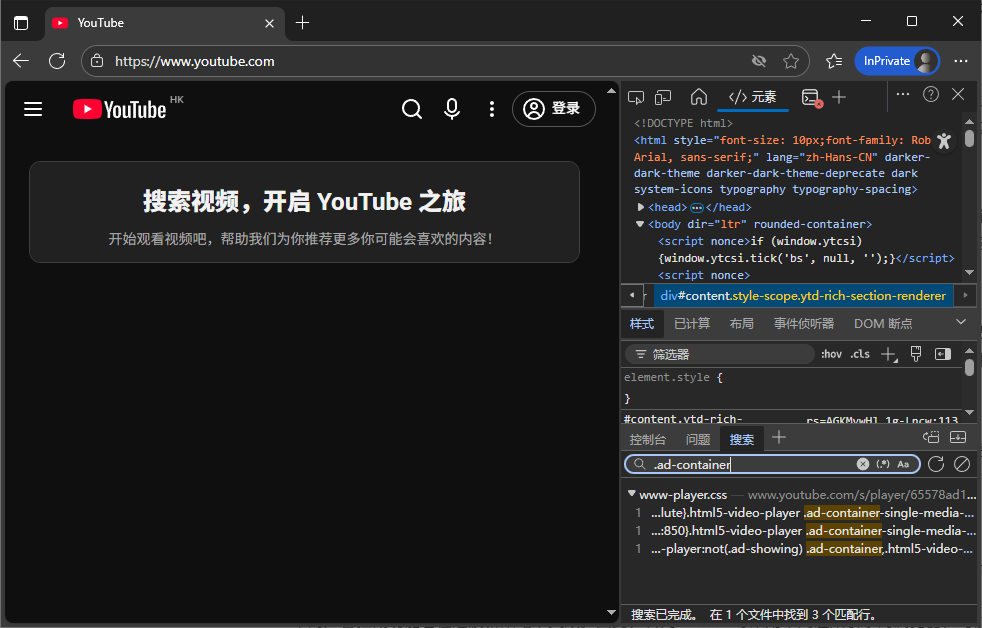Switch to the 控制台 tab in the drawer
Viewport: 982px width, 628px height.
pyautogui.click(x=648, y=438)
